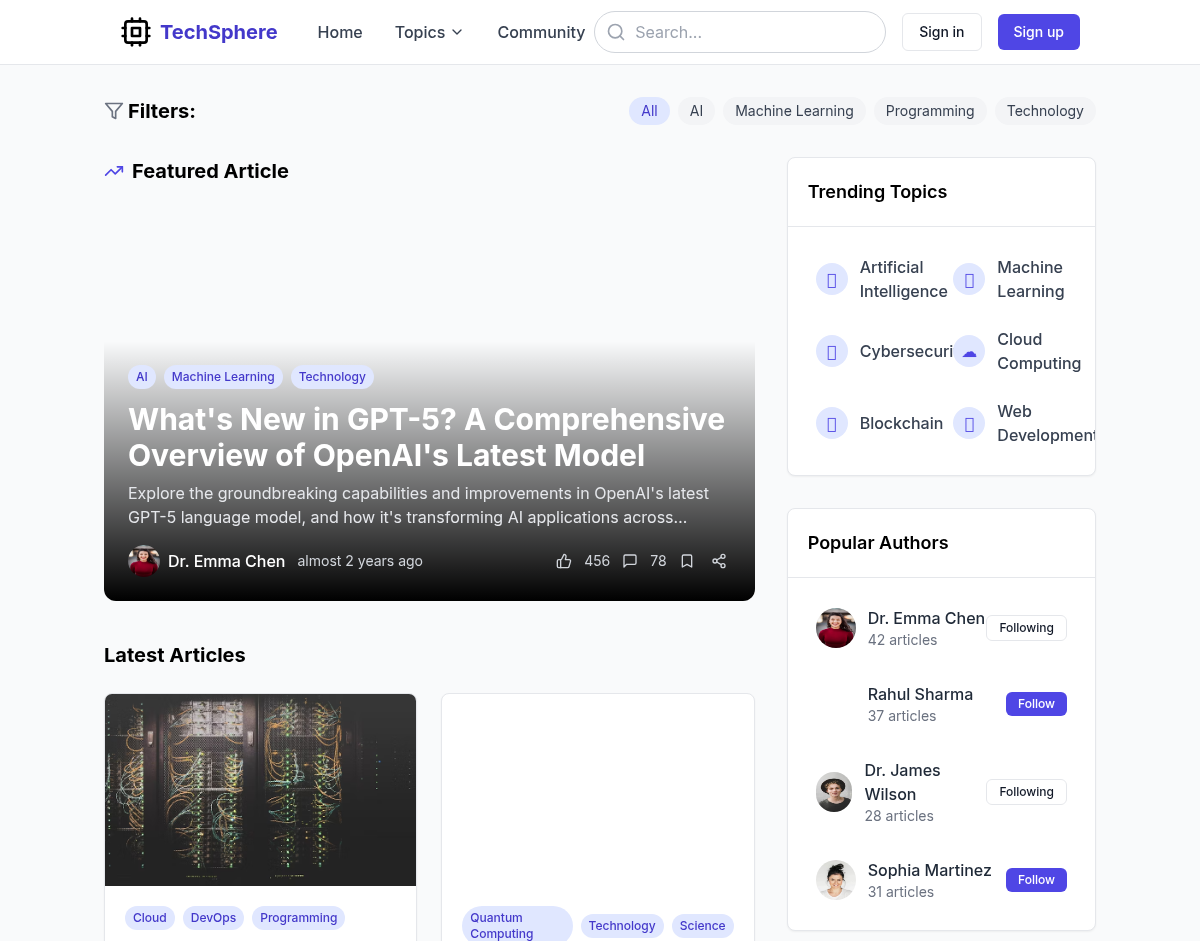Focus the Search input field
Image resolution: width=1200 pixels, height=941 pixels.
point(740,32)
